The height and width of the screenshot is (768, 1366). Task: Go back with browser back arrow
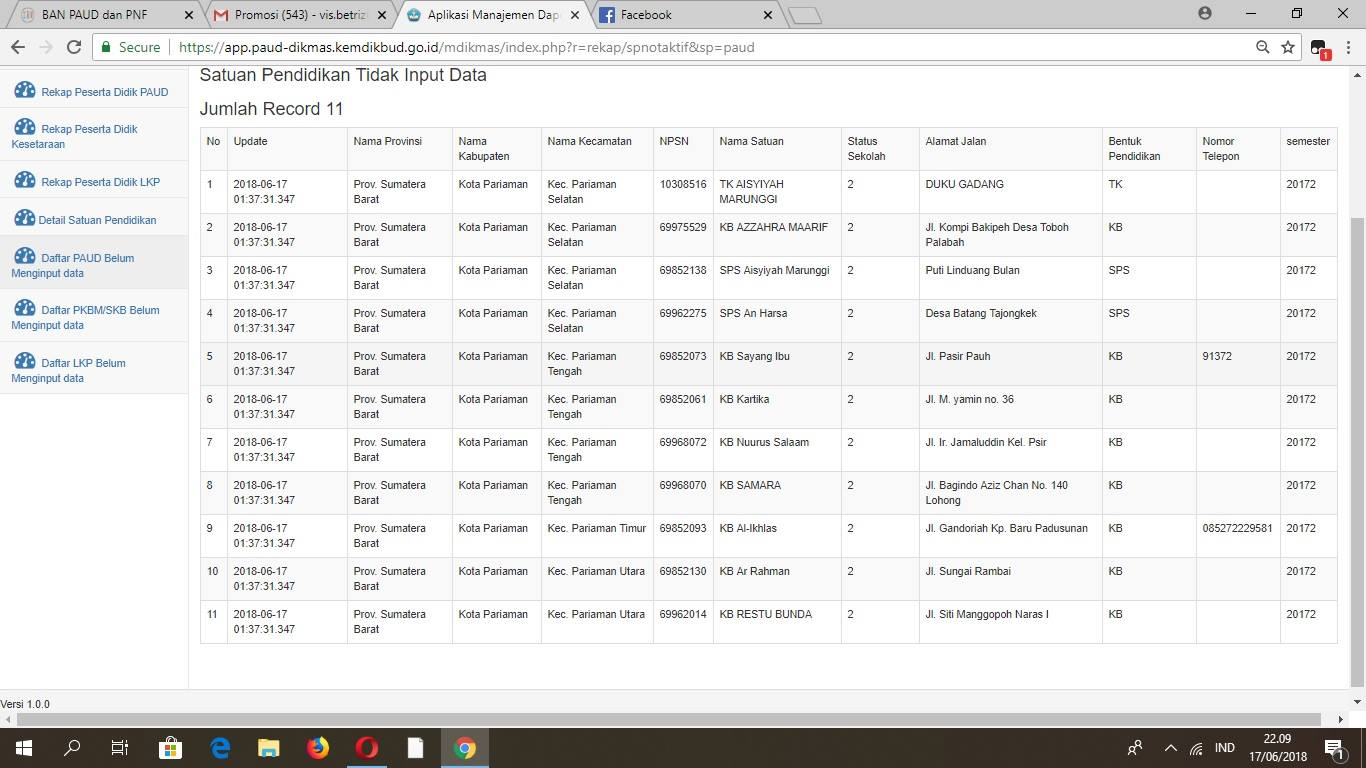pyautogui.click(x=17, y=47)
